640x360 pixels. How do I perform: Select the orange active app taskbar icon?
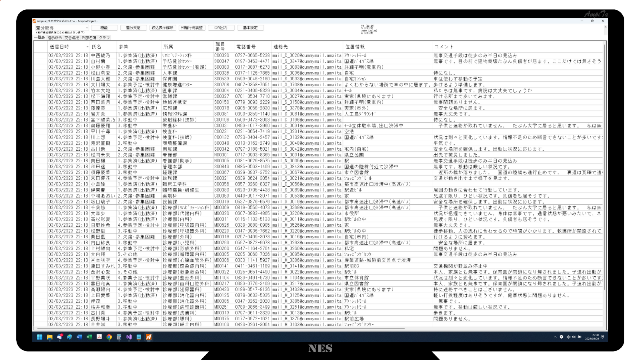(x=149, y=337)
